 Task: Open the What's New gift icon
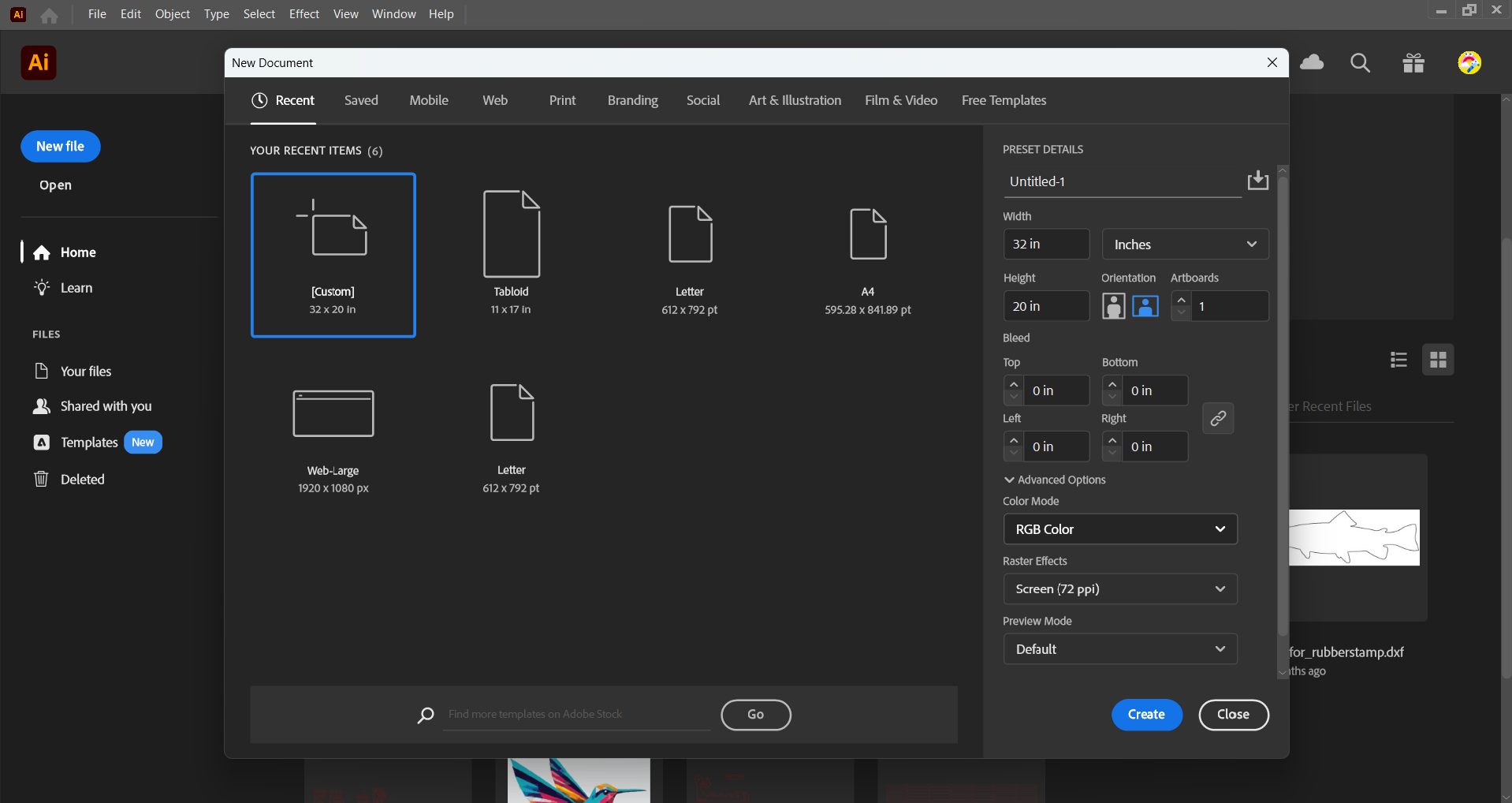tap(1413, 63)
